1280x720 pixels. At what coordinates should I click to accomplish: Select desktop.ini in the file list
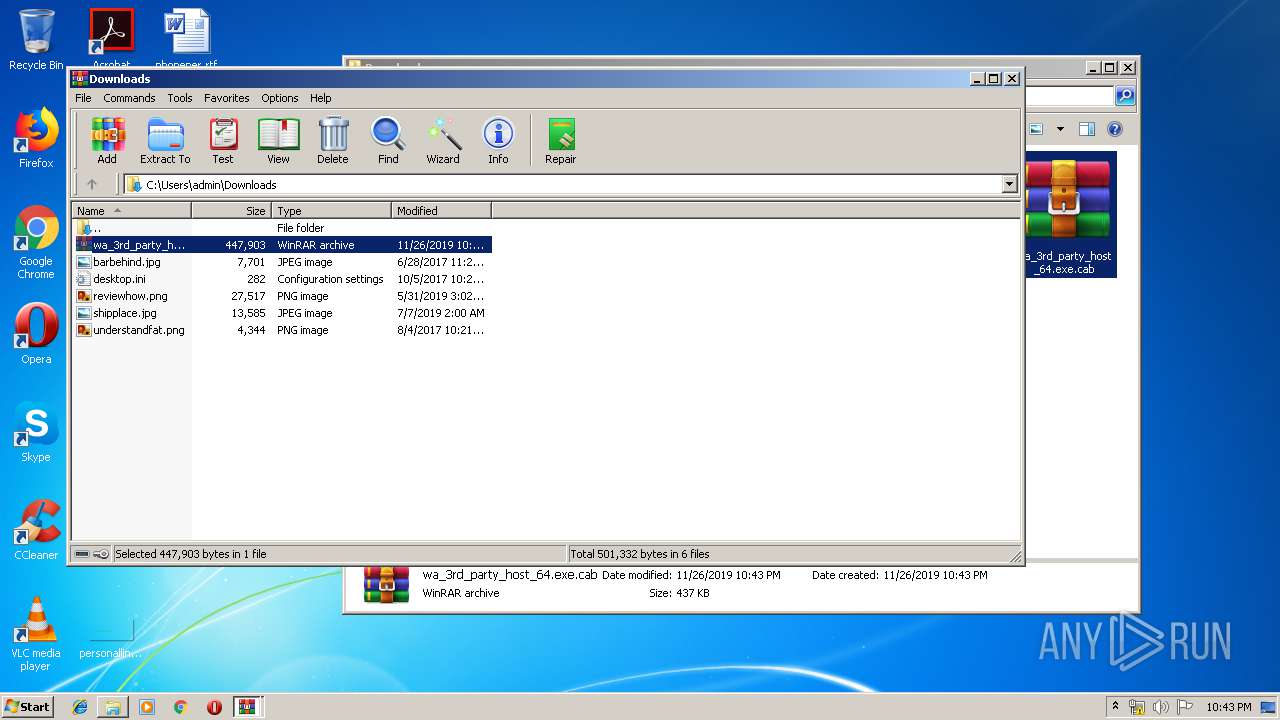click(x=282, y=279)
